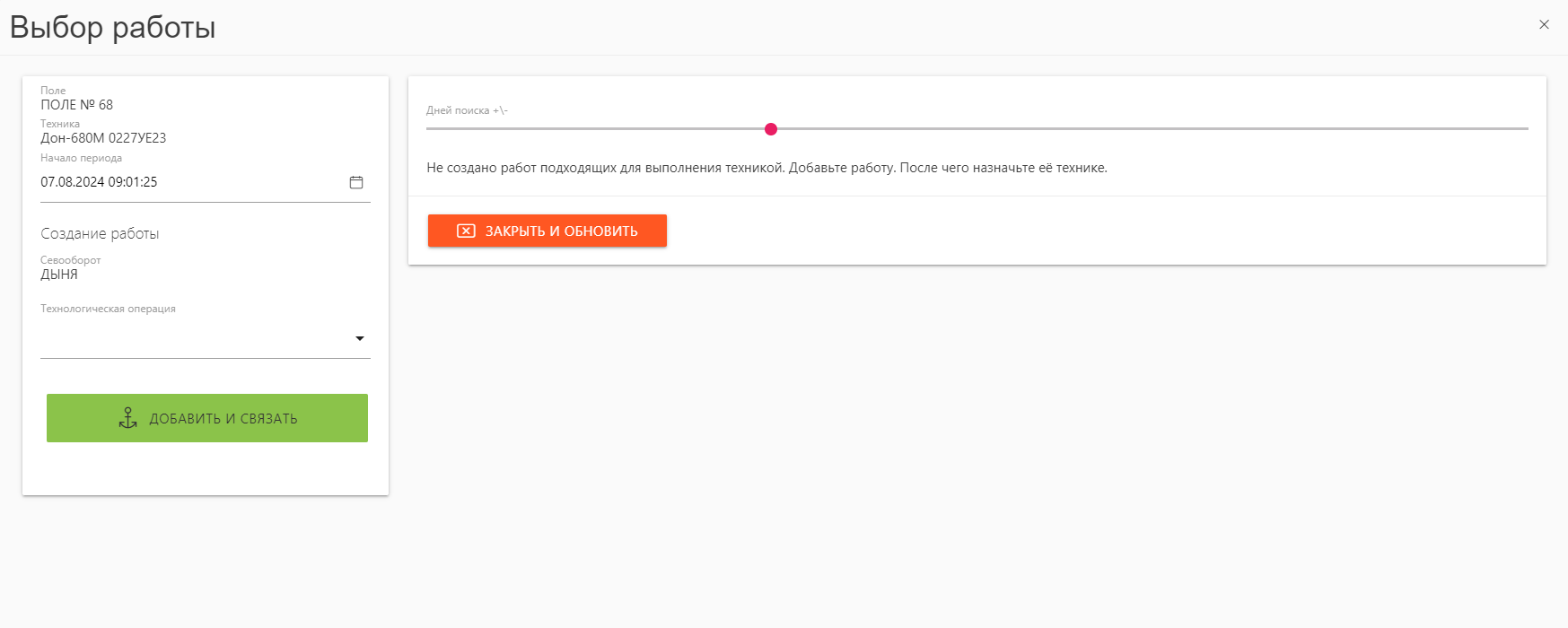Image resolution: width=1568 pixels, height=628 pixels.
Task: Click the no suitable jobs message text
Action: coord(766,168)
